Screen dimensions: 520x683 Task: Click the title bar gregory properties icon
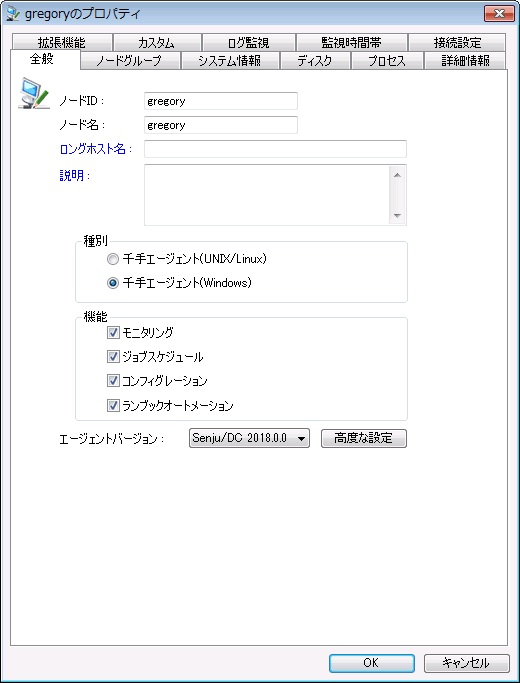[x=13, y=14]
